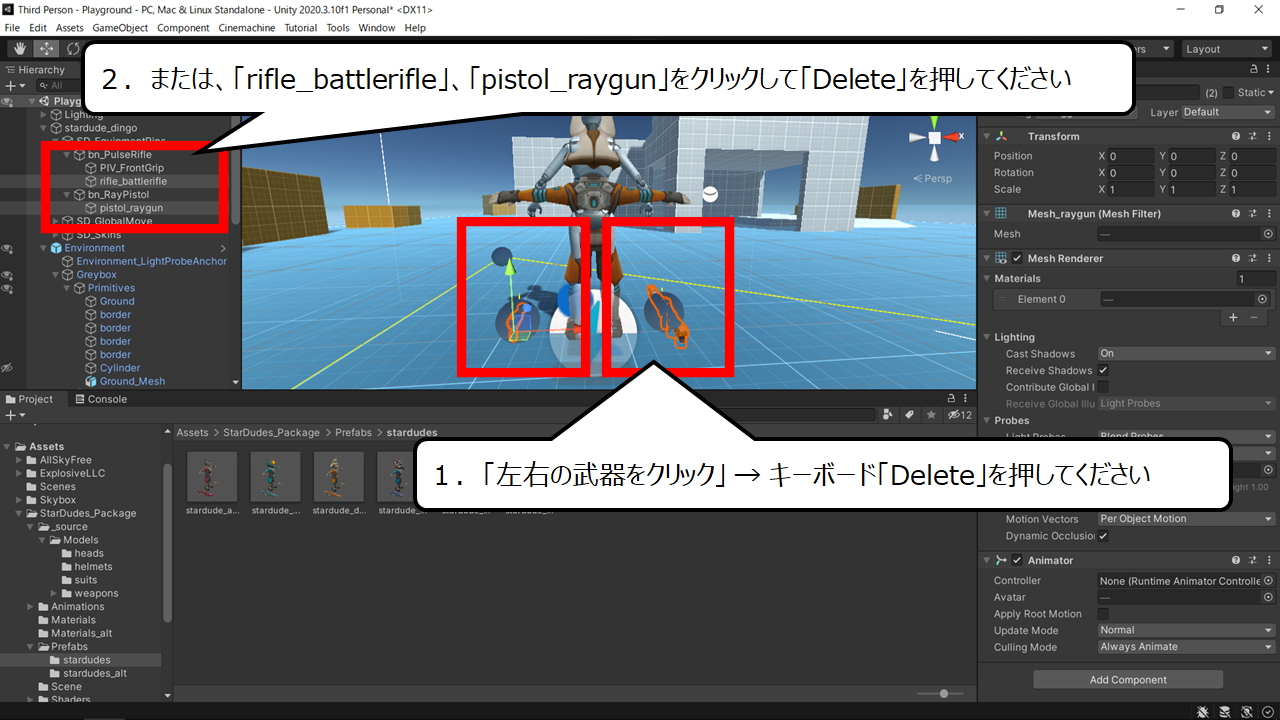Click the Position X input field
This screenshot has height=720, width=1280.
[x=1132, y=156]
